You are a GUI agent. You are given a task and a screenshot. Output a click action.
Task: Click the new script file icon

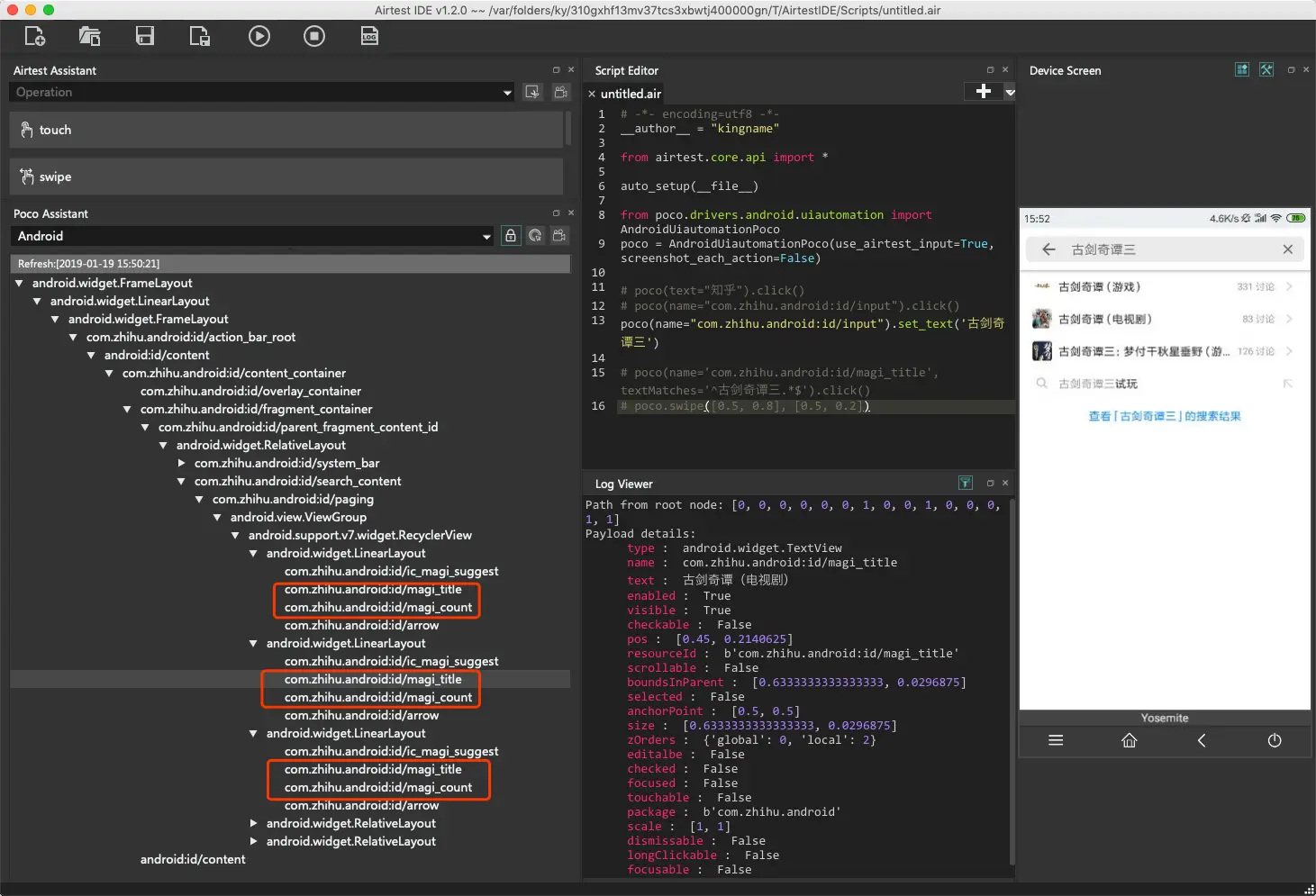point(35,37)
